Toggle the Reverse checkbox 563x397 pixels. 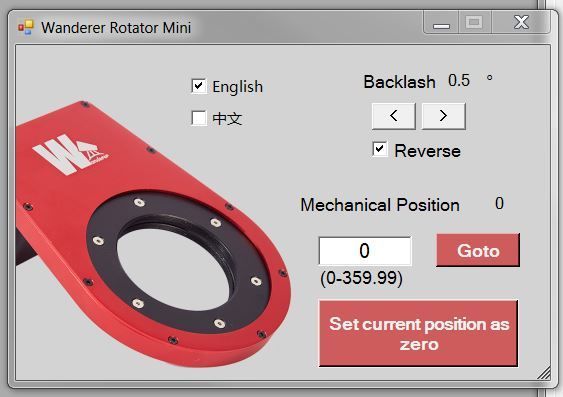380,149
